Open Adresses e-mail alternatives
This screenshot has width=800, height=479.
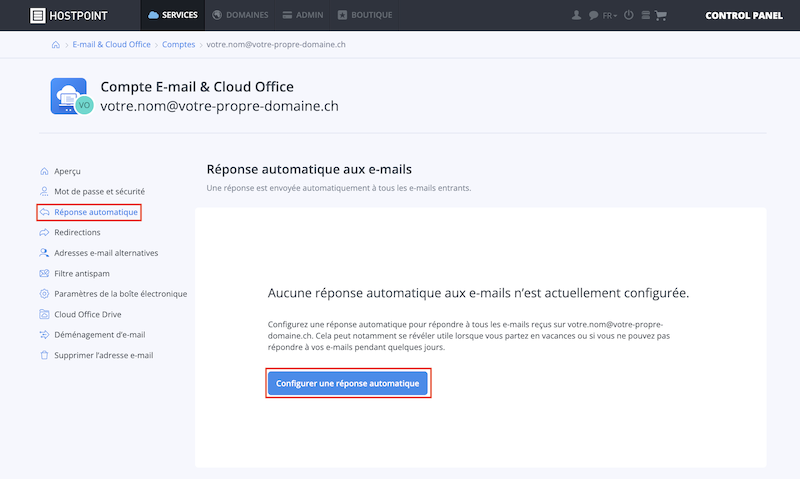coord(106,253)
